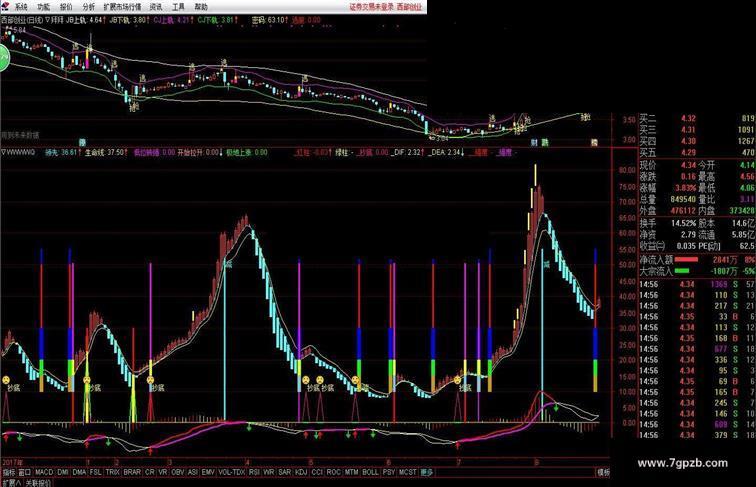Click the 财 marker on price chart
The image size is (756, 487).
point(534,143)
